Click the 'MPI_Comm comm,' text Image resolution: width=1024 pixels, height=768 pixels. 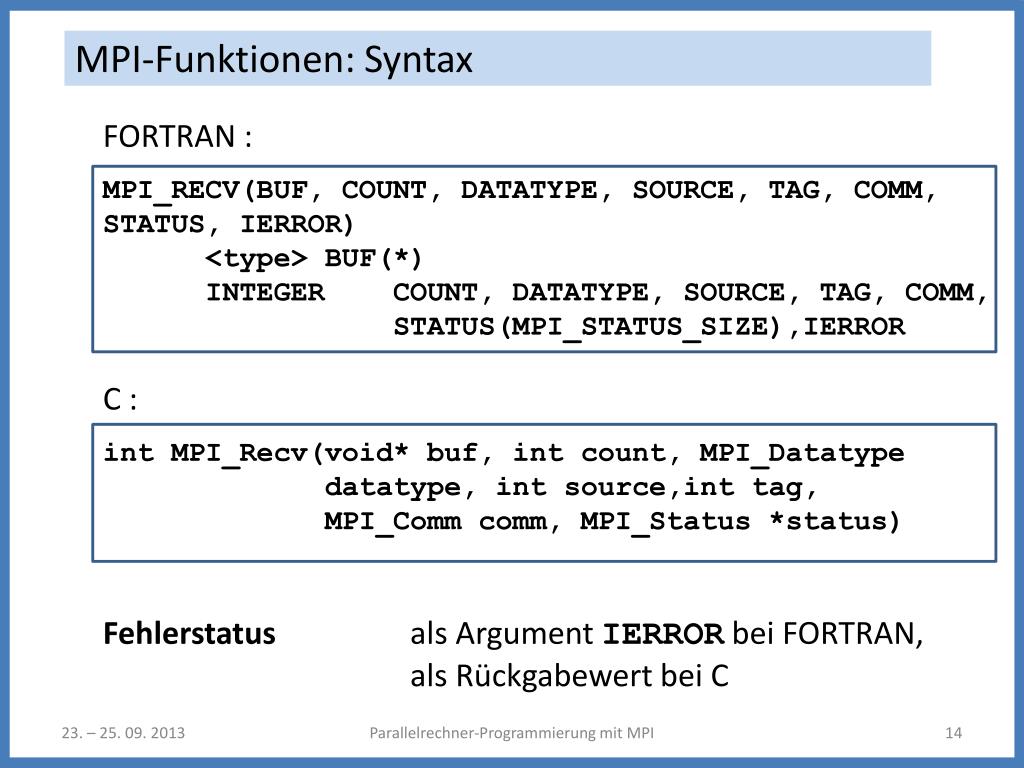(442, 522)
